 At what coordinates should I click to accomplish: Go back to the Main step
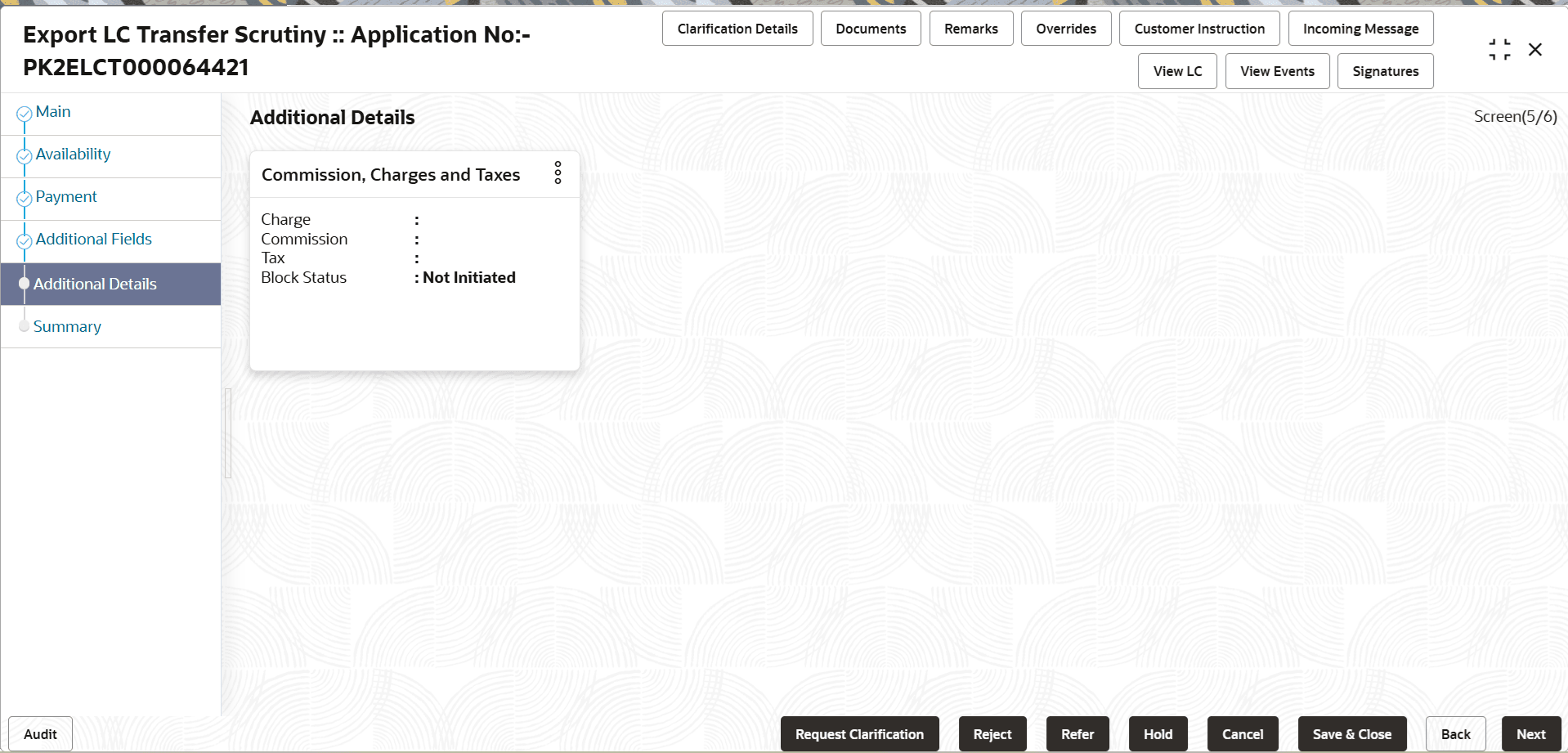pyautogui.click(x=52, y=111)
